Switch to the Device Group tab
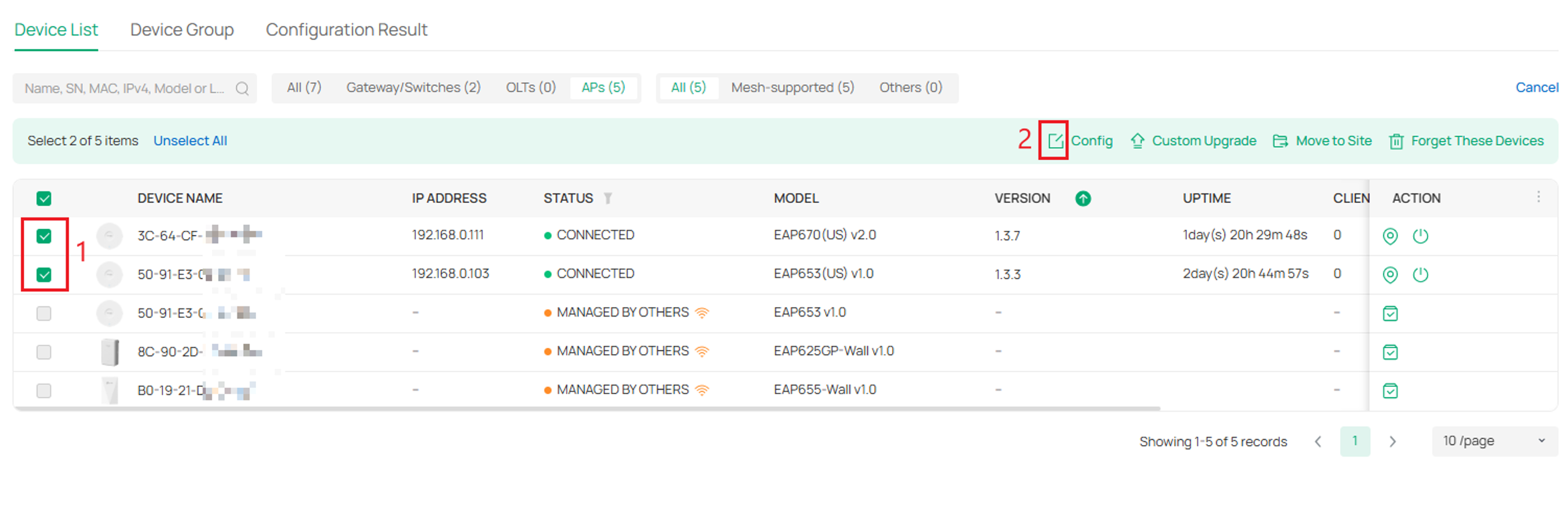Viewport: 1568px width, 510px height. tap(182, 30)
